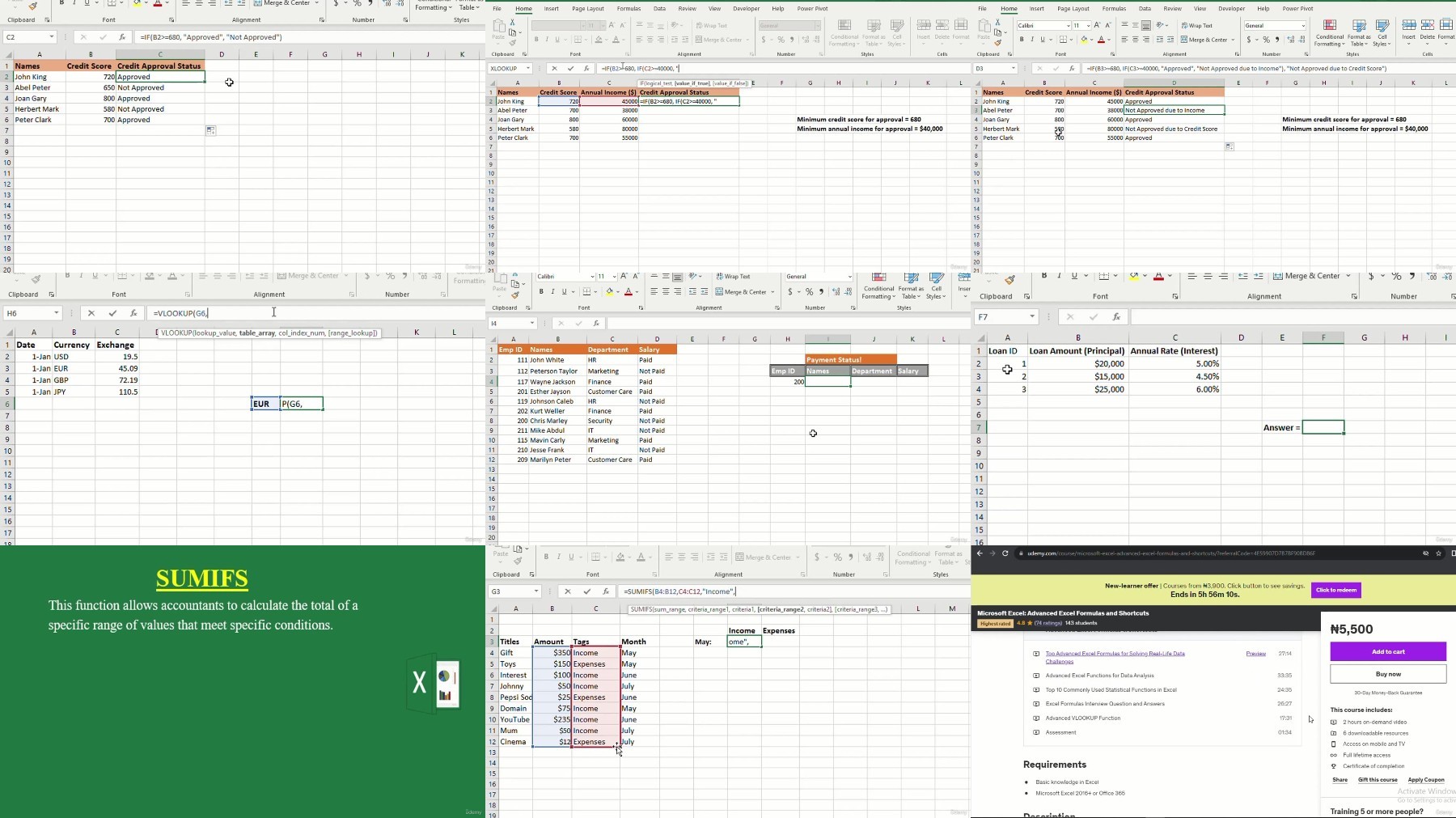This screenshot has width=1456, height=818.
Task: Click Enter checkmark in the SUMIFS formula workbook
Action: pos(587,591)
